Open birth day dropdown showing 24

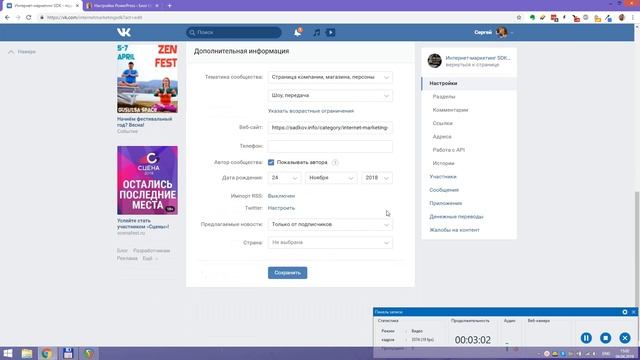(284, 178)
